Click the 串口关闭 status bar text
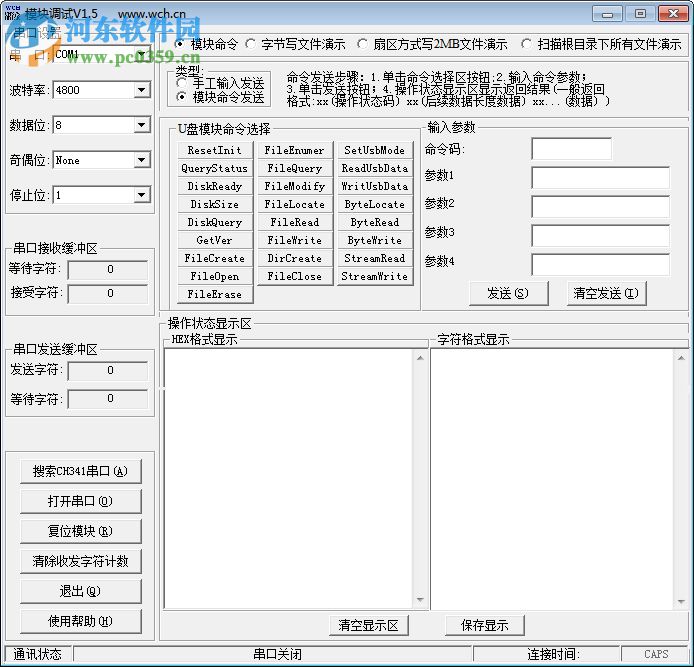Screen dimensions: 694x667 278,654
